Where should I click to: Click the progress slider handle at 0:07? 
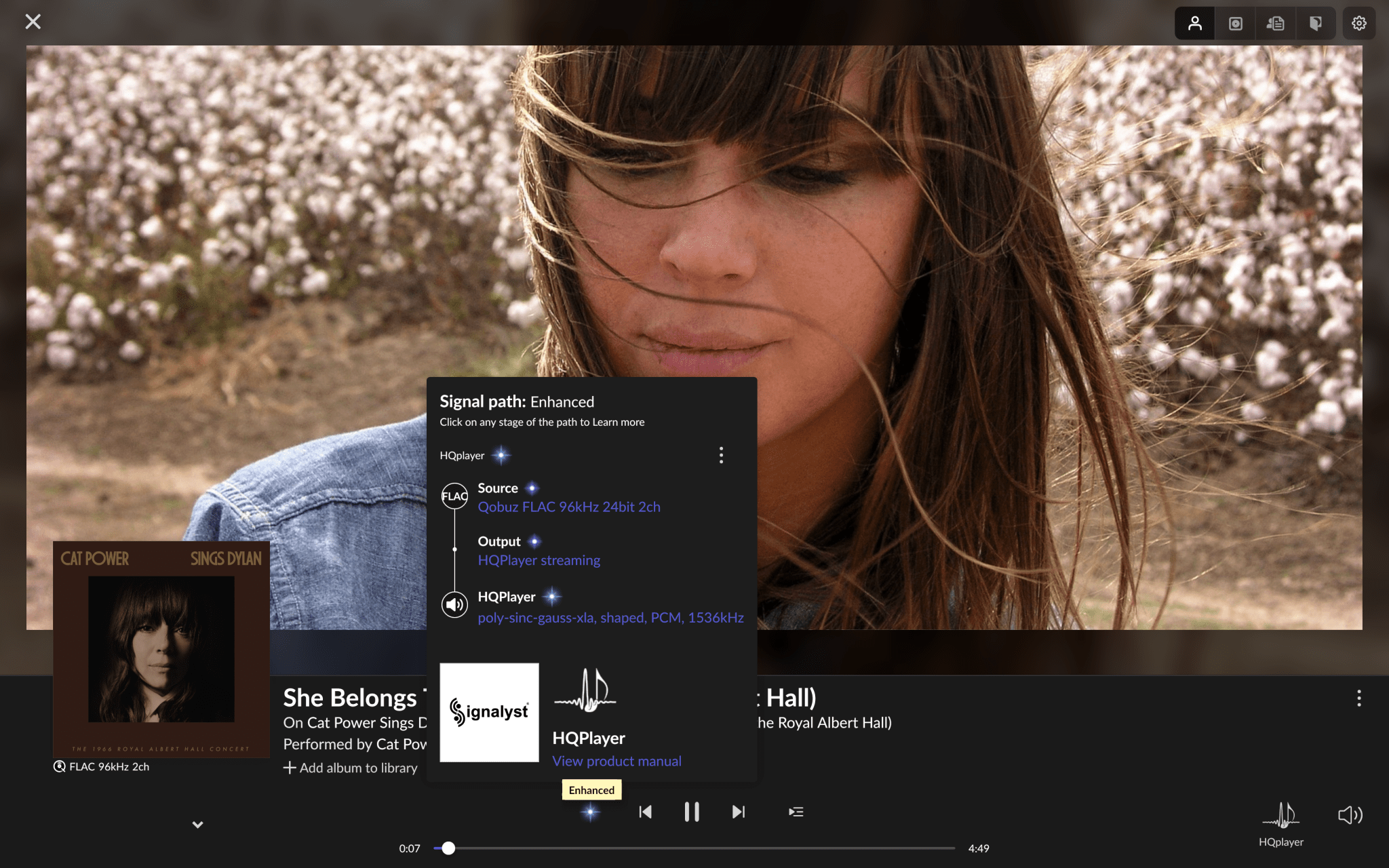[x=448, y=848]
